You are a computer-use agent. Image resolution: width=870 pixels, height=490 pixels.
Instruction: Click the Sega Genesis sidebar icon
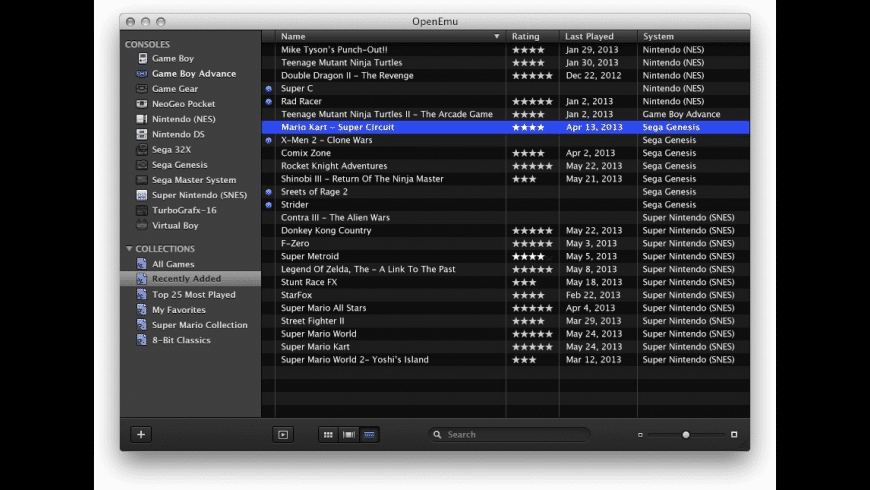[x=142, y=164]
